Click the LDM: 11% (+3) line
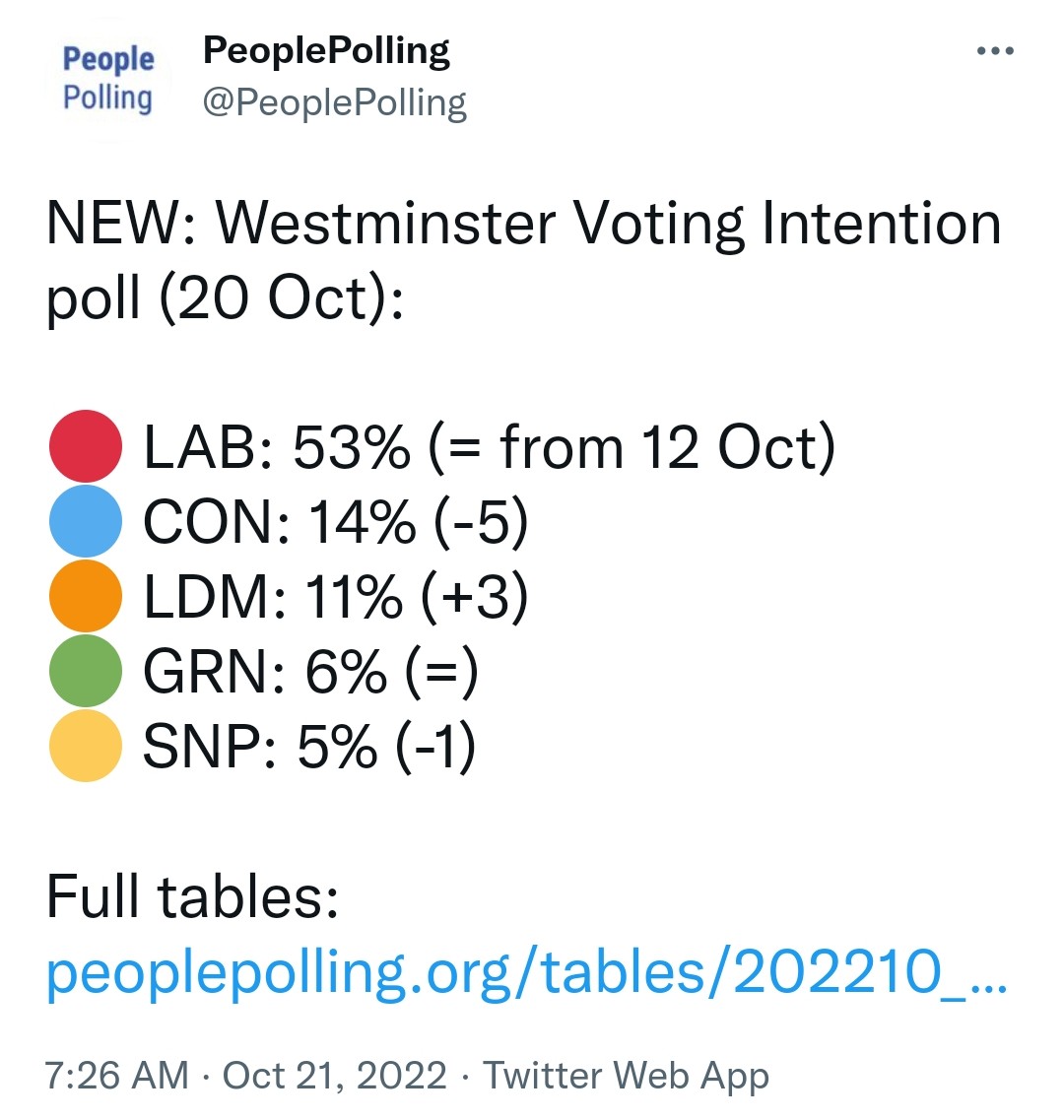The image size is (1064, 1120). [x=336, y=597]
